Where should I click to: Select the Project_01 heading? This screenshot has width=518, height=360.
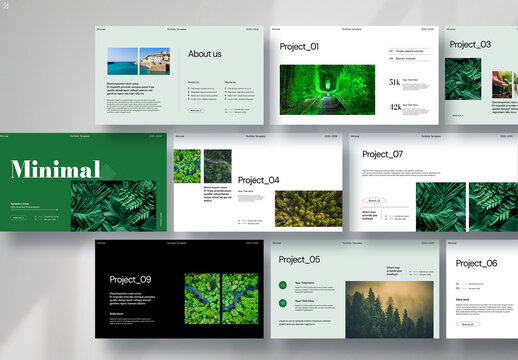[x=299, y=47]
